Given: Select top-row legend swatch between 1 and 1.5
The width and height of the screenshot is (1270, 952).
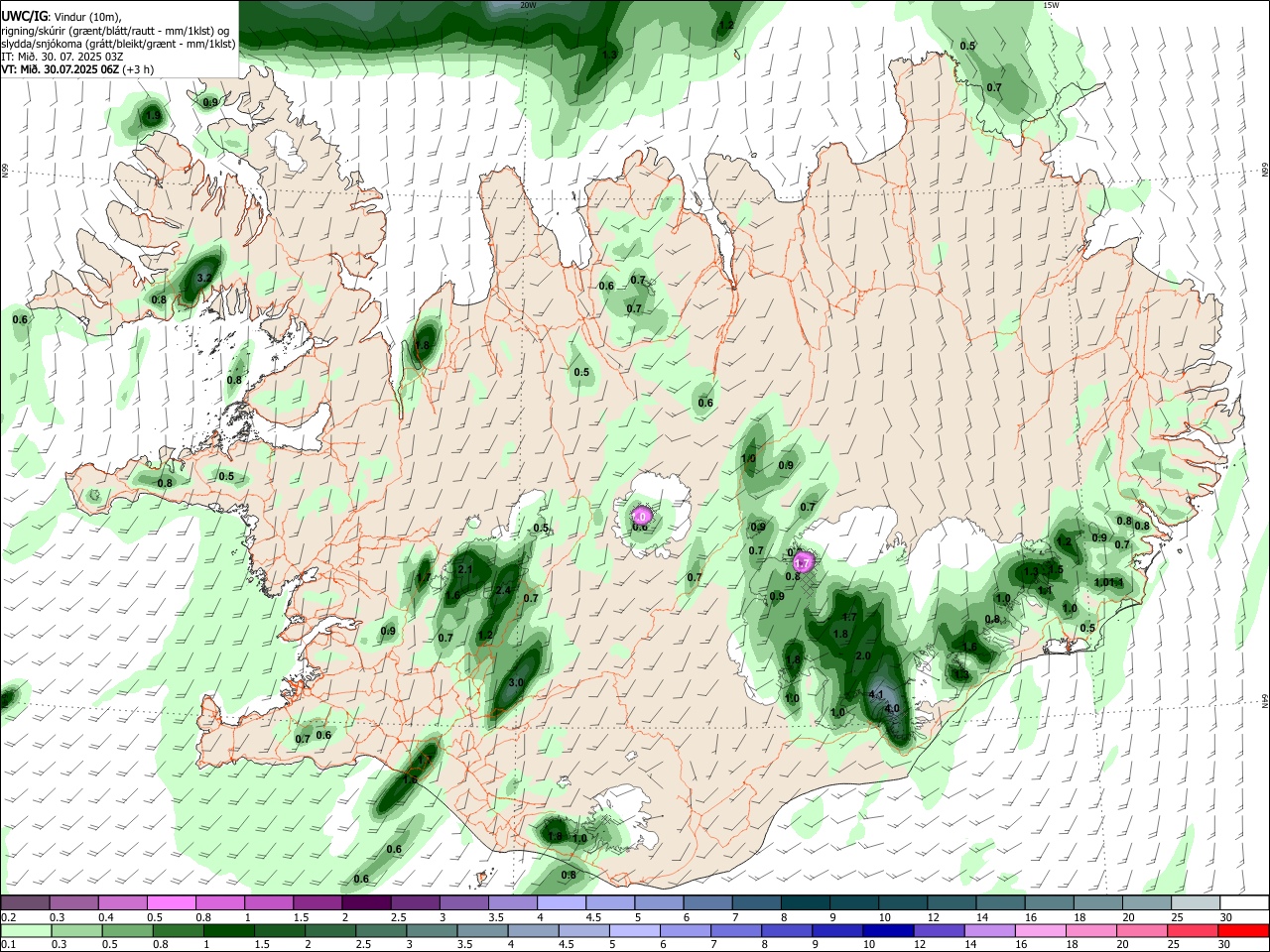Looking at the screenshot, I should click(x=269, y=903).
